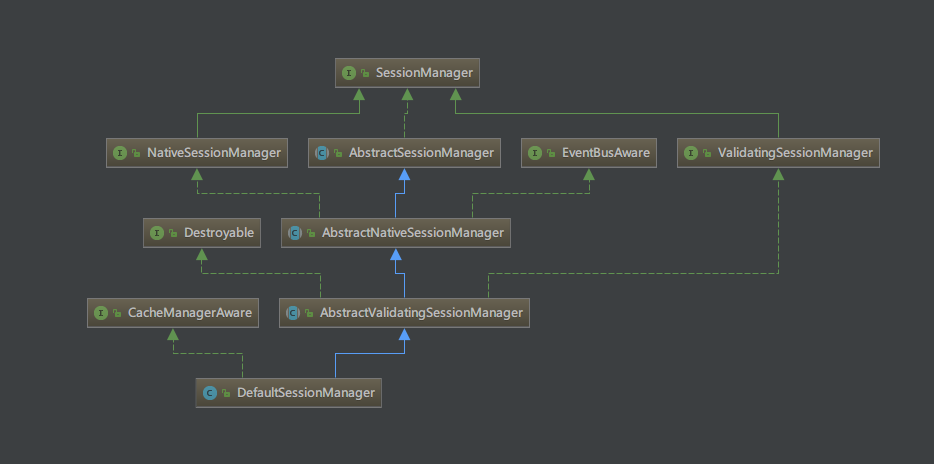Click the ValidatingSessionManager text label
The height and width of the screenshot is (464, 934).
tap(795, 153)
